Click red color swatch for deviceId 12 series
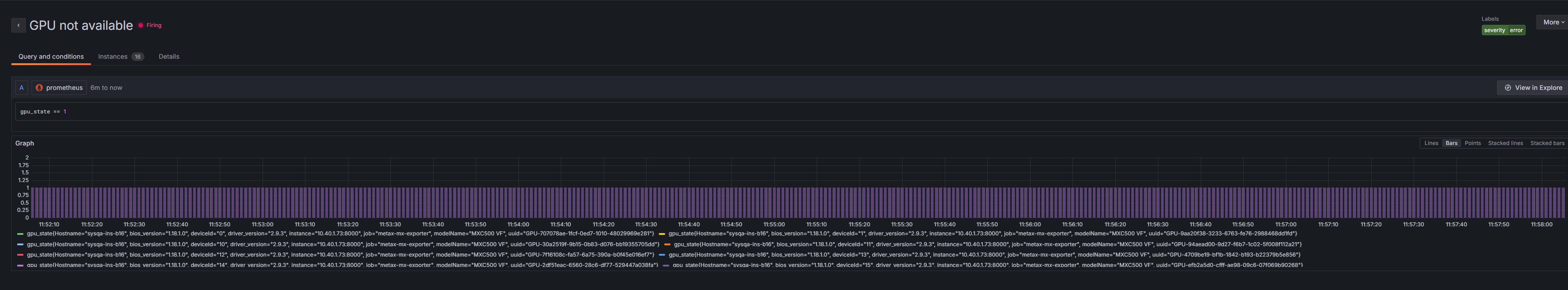Viewport: 1568px width, 290px height. (x=21, y=255)
